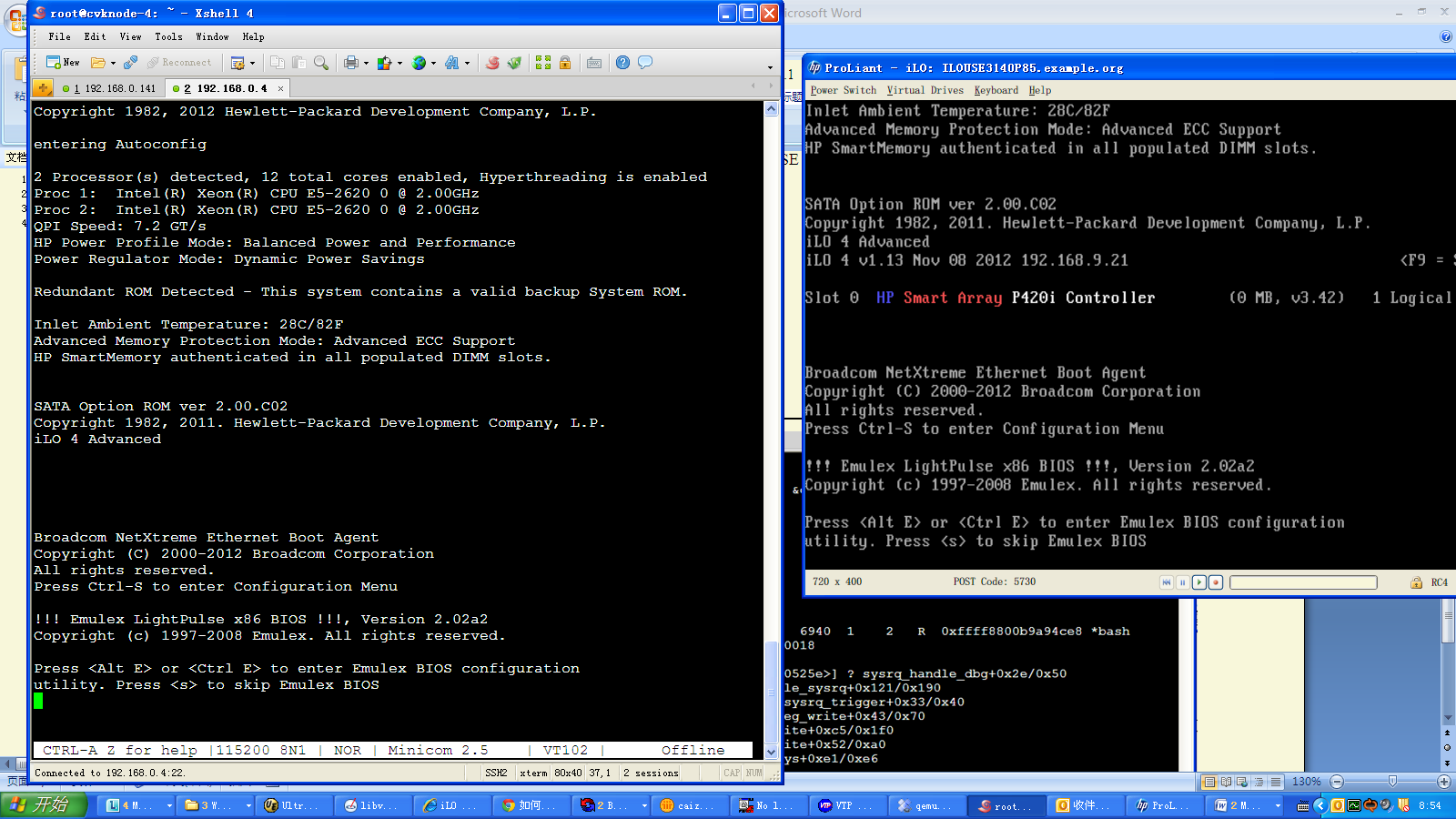Open session properties icon in Xshell
Viewport: 1456px width, 819px height.
point(238,63)
